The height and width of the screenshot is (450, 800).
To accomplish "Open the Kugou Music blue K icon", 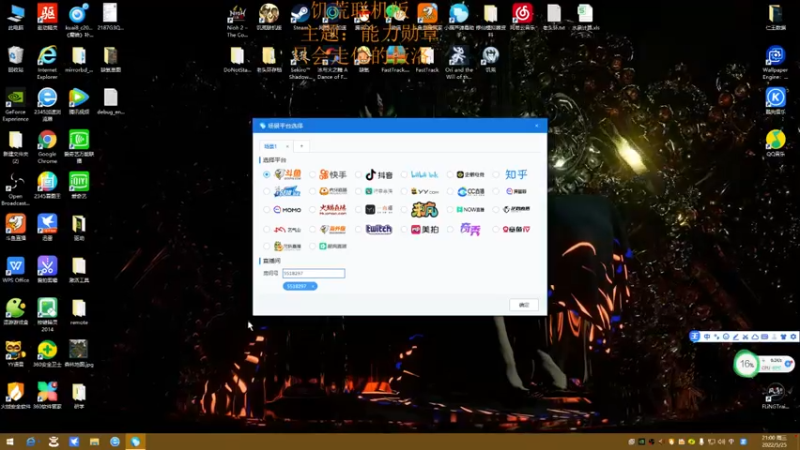I will (x=776, y=101).
